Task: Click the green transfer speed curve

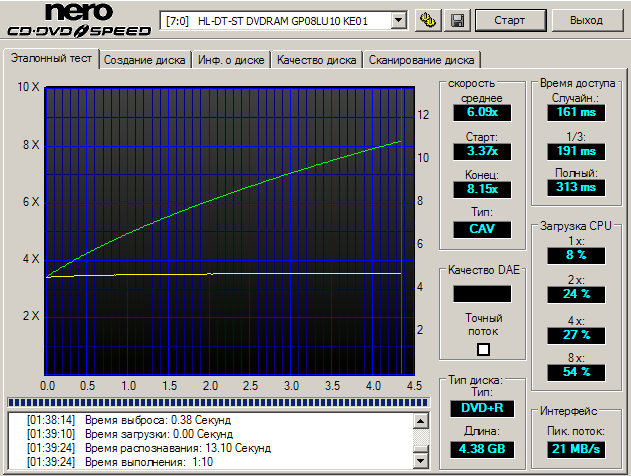Action: [225, 196]
